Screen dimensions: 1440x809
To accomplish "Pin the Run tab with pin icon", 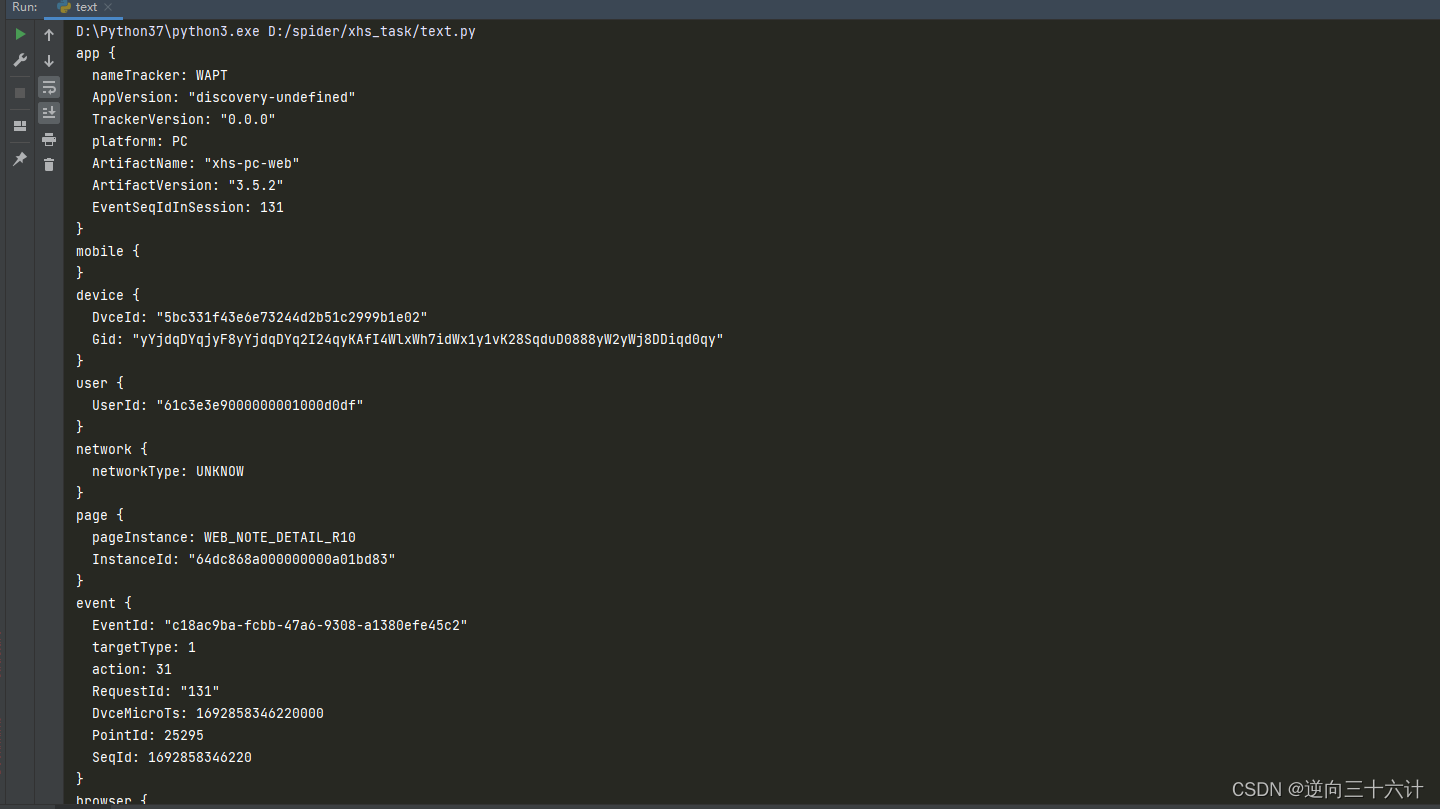I will (x=20, y=159).
